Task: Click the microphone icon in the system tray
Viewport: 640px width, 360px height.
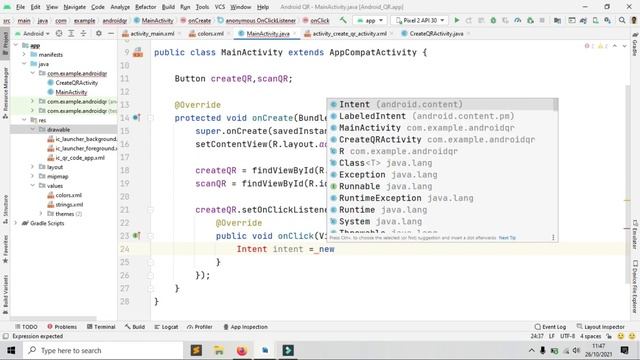Action: [x=543, y=350]
